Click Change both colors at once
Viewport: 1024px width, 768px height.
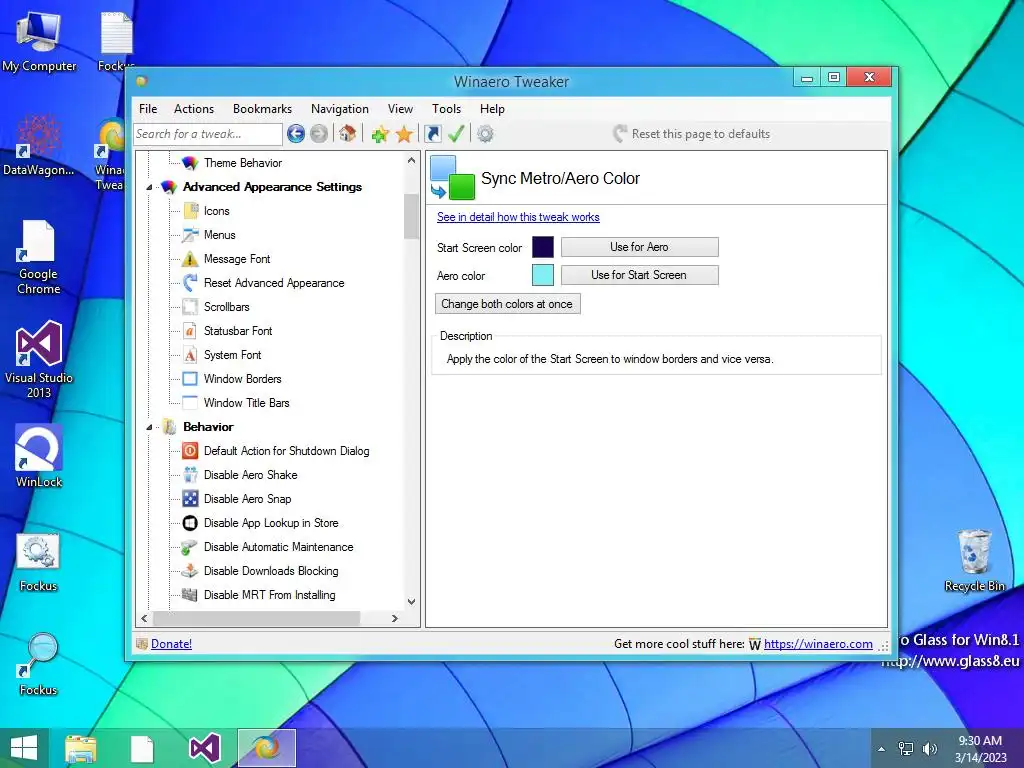click(507, 304)
